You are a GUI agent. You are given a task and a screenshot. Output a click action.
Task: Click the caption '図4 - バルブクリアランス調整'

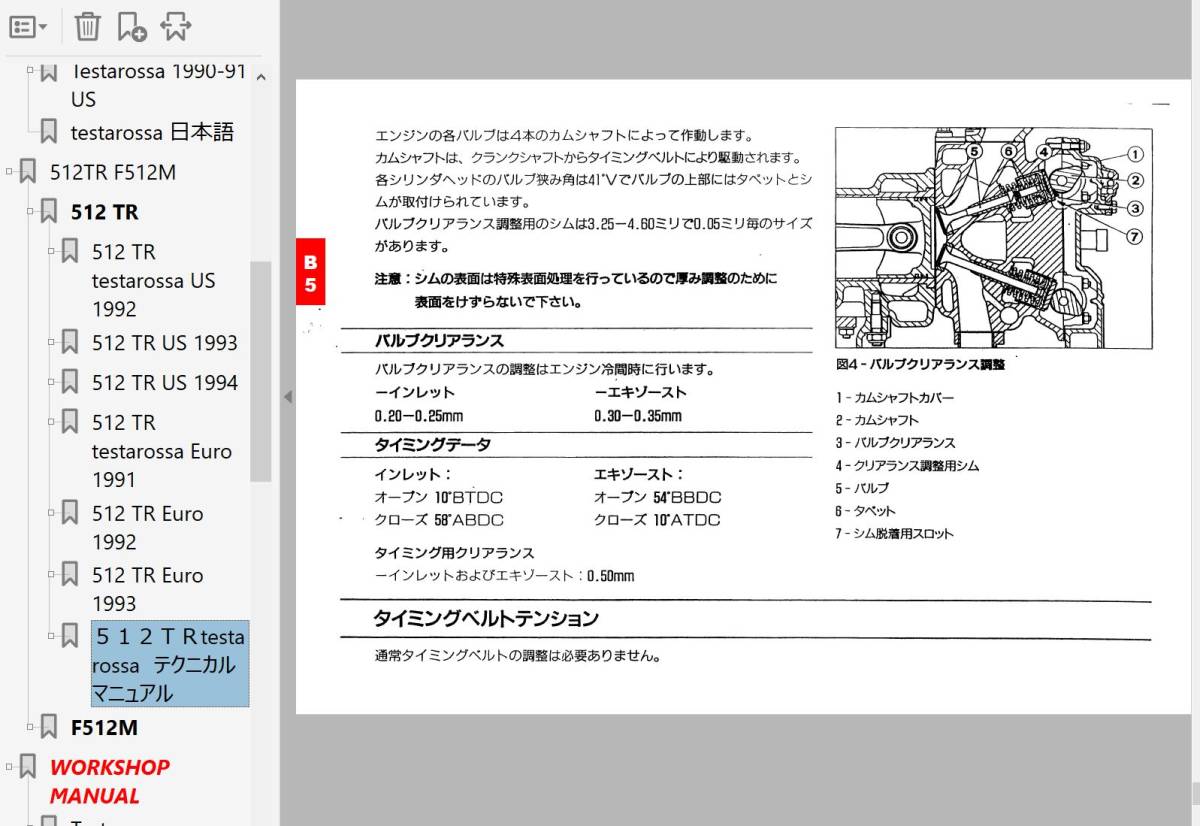coord(920,365)
